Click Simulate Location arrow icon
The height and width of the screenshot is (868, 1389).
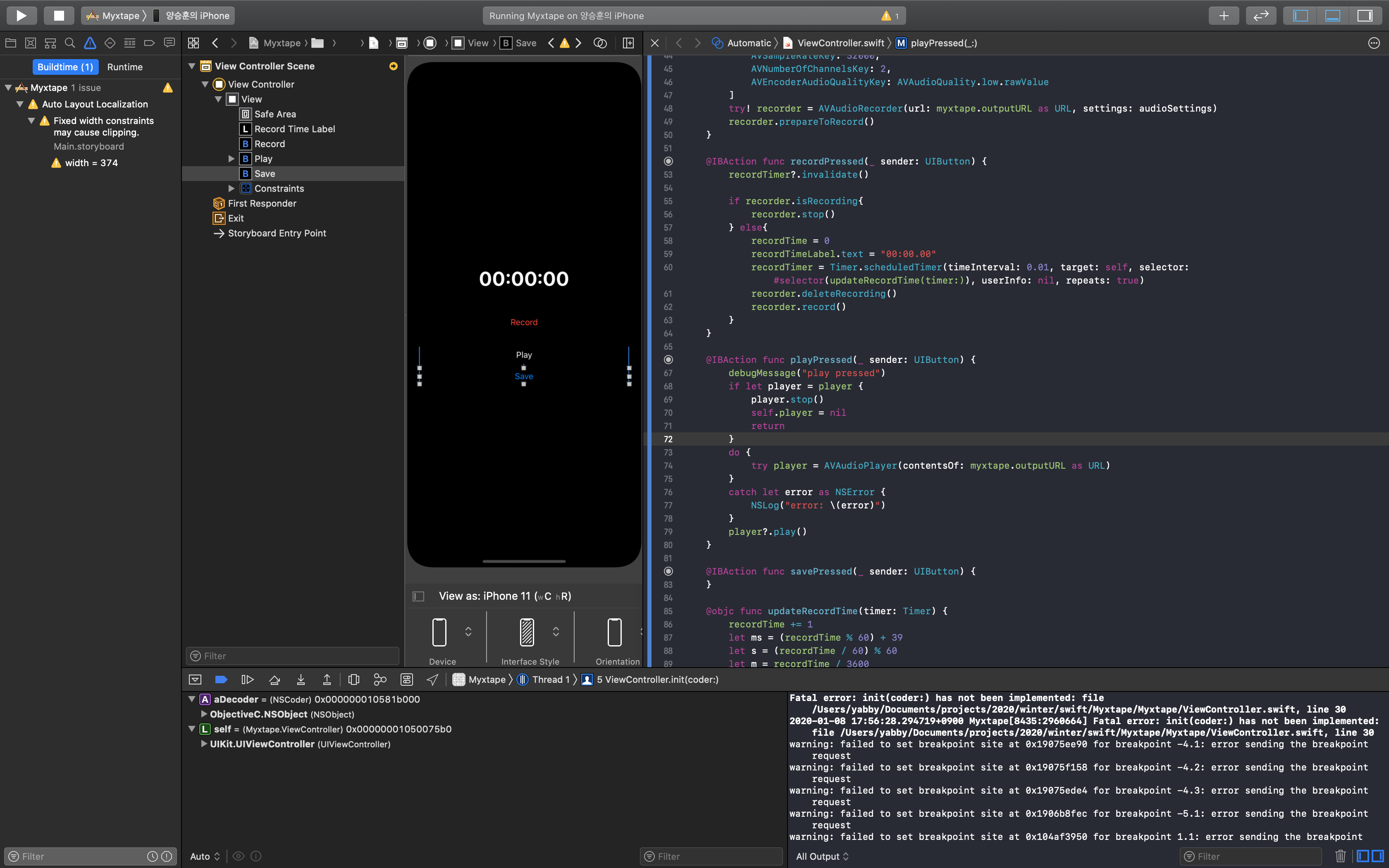click(433, 680)
